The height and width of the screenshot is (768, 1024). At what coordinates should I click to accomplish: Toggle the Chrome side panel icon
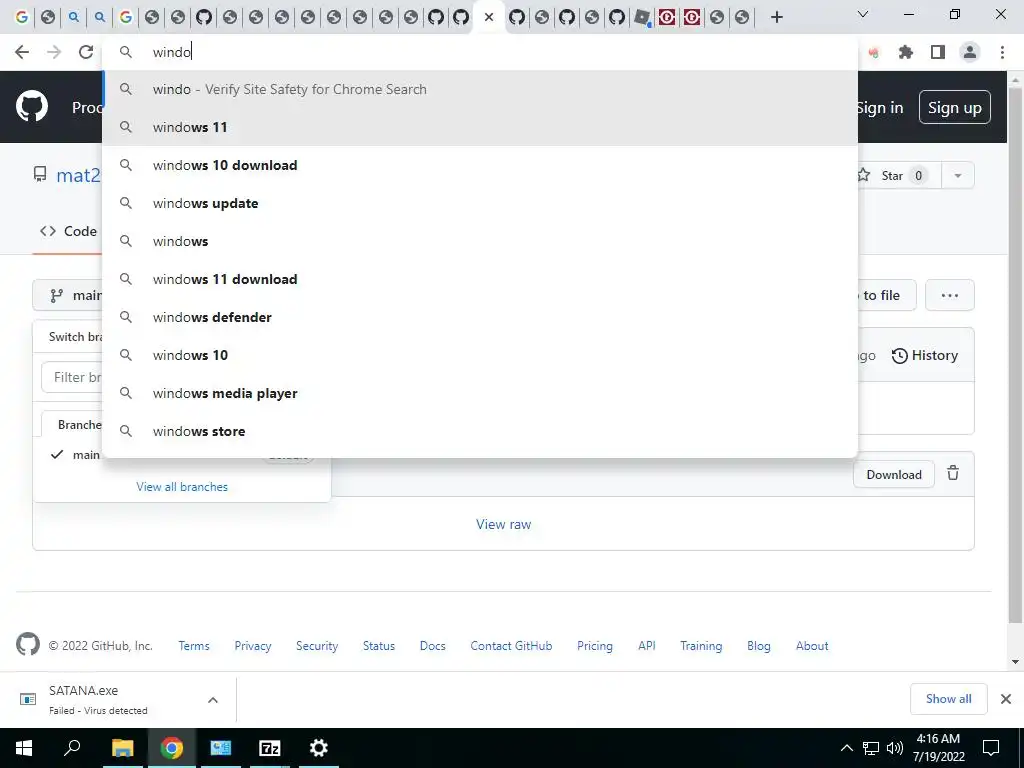point(938,52)
